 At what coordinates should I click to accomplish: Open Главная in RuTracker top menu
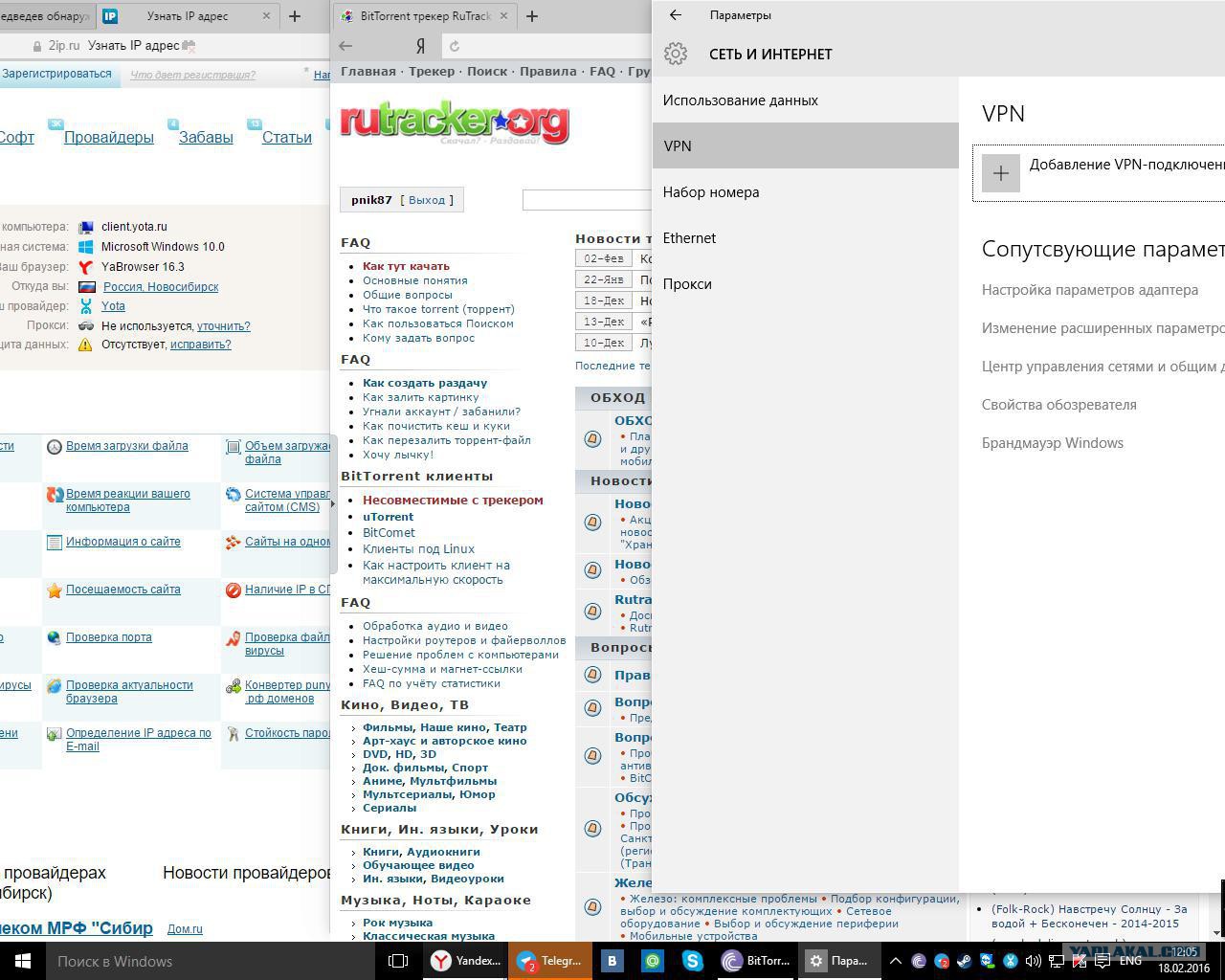point(367,71)
